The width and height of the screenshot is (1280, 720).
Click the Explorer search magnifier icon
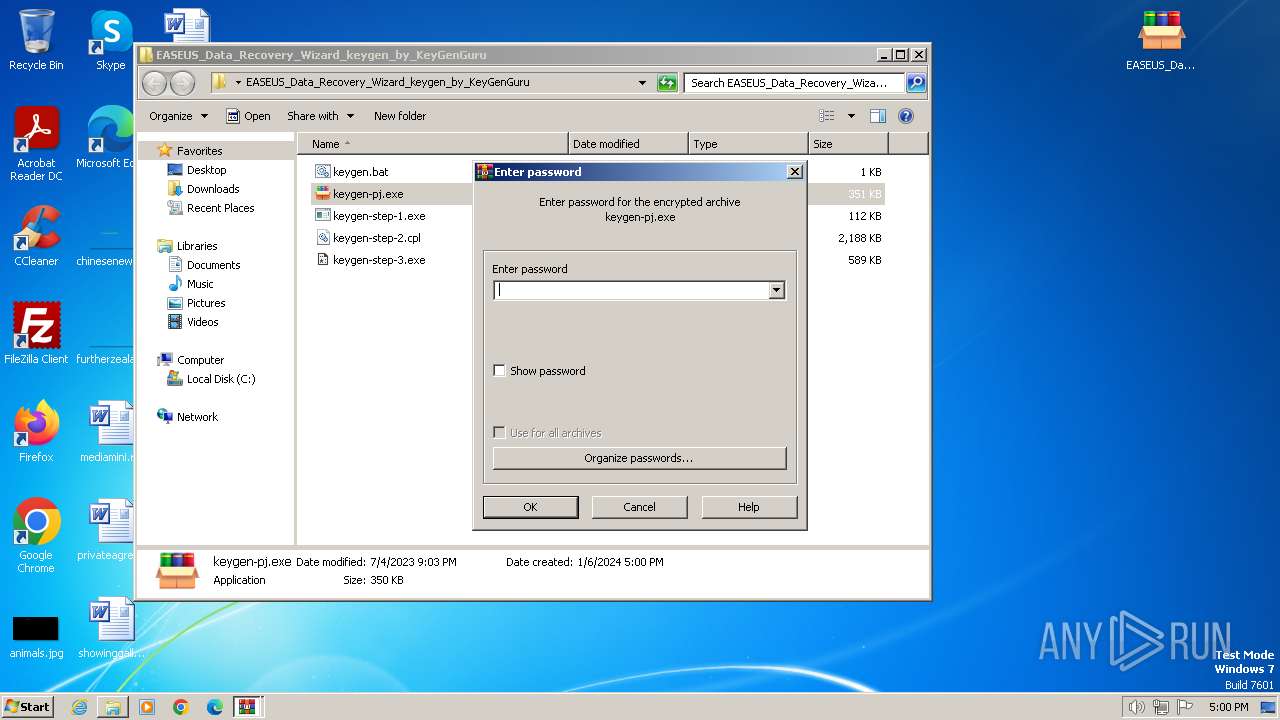(x=915, y=83)
